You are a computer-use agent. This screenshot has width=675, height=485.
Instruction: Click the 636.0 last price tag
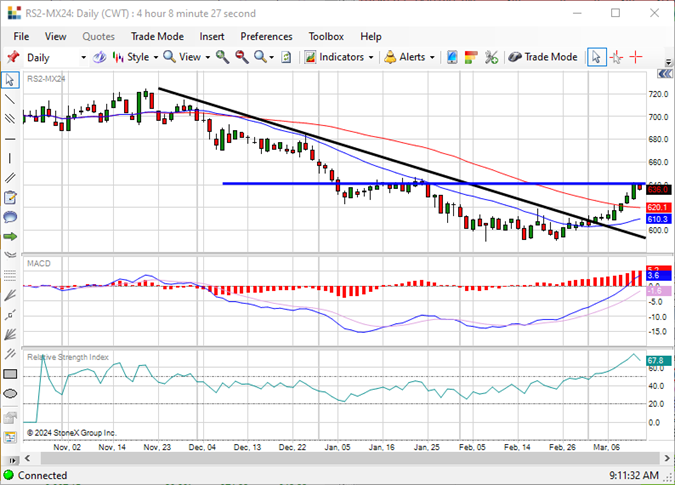(x=658, y=189)
